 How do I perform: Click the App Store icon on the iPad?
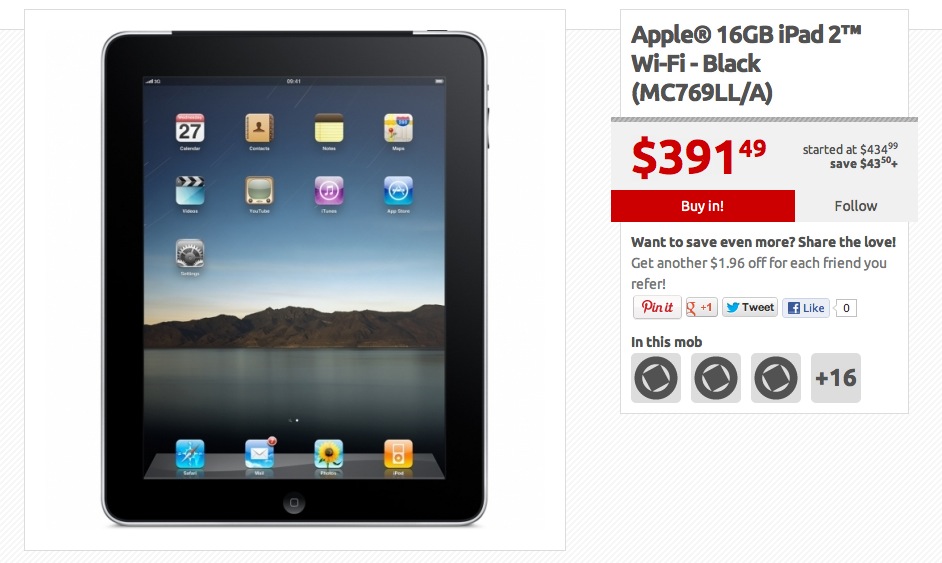398,191
